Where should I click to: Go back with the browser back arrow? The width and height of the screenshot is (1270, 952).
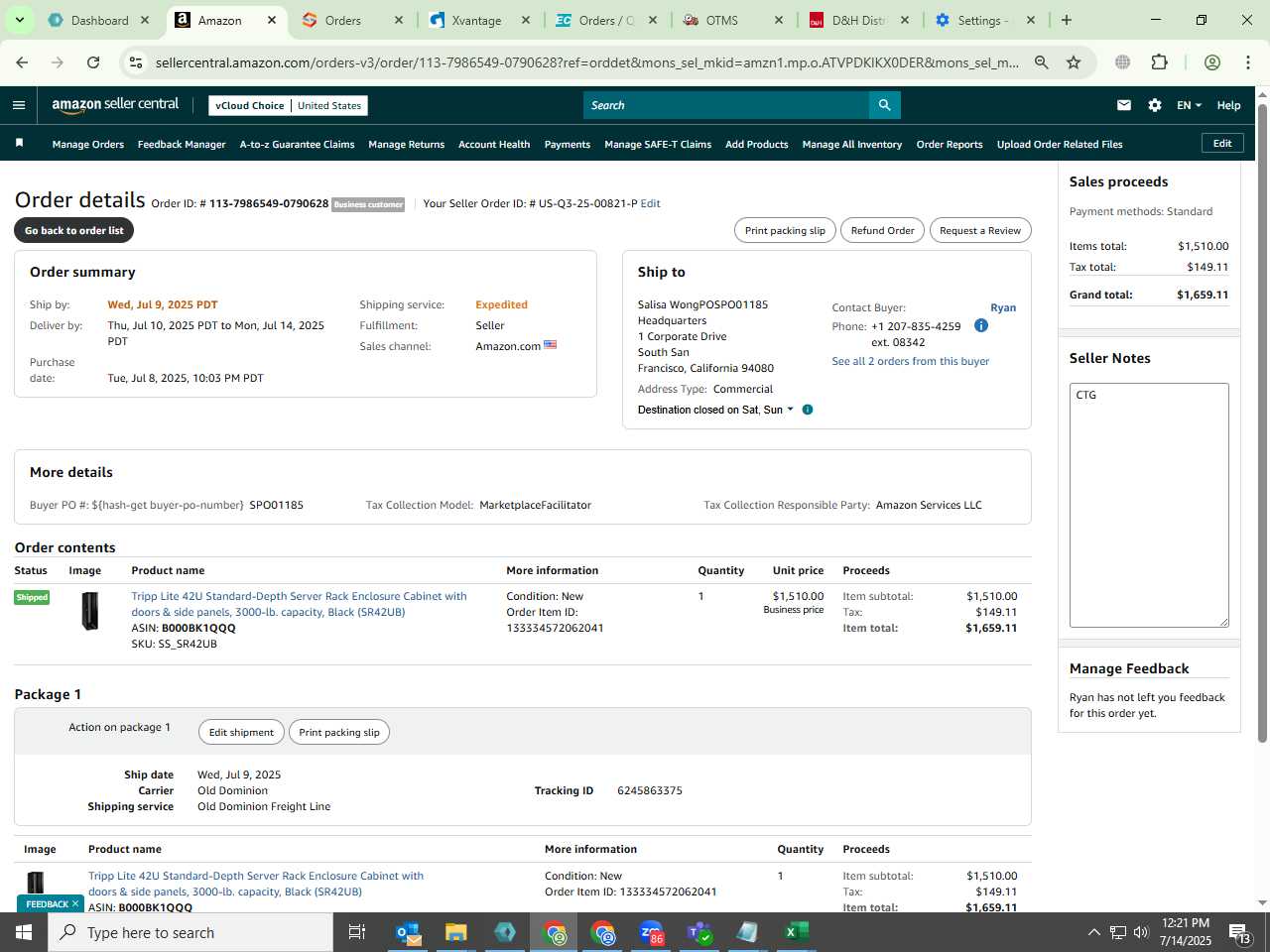coord(22,62)
